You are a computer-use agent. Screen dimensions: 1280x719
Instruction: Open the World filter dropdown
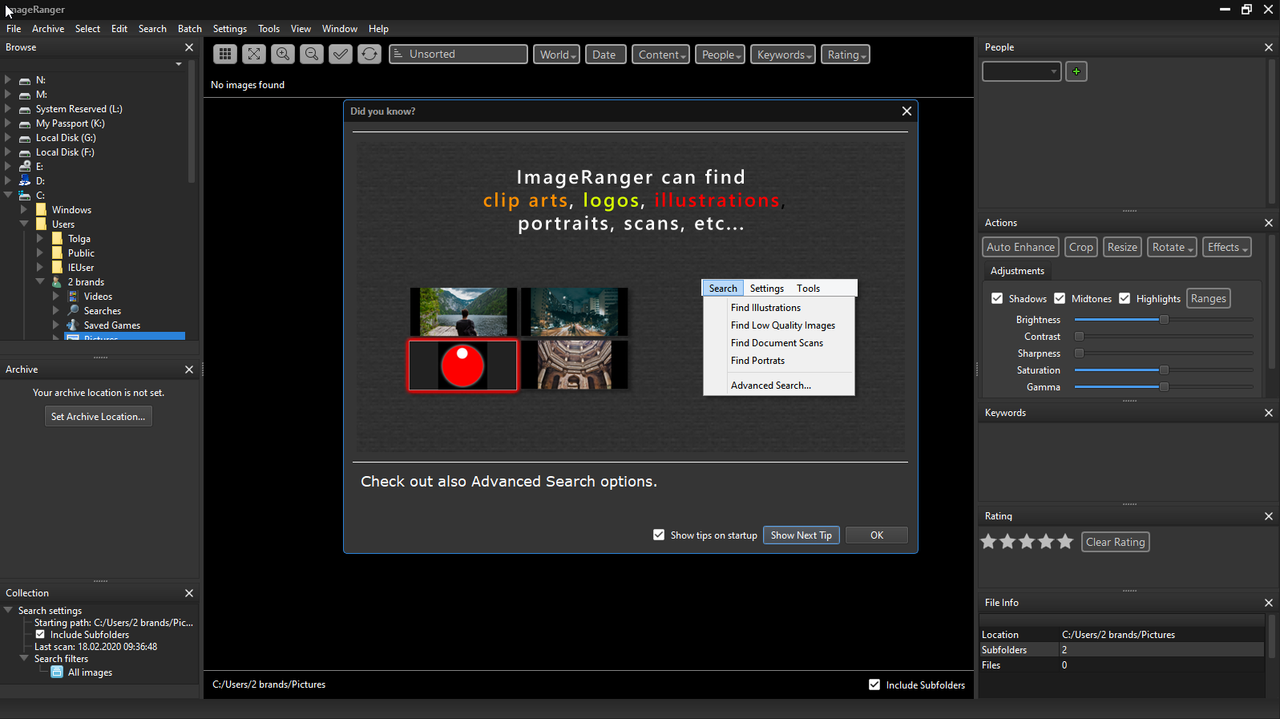click(556, 55)
